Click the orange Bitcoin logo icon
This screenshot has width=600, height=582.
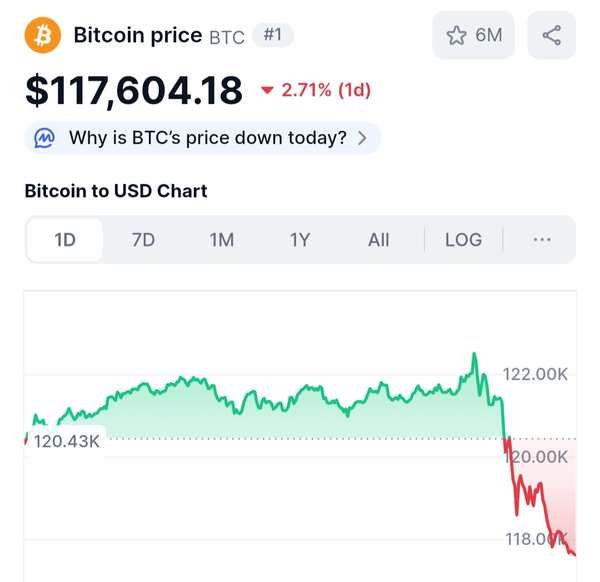[x=43, y=36]
